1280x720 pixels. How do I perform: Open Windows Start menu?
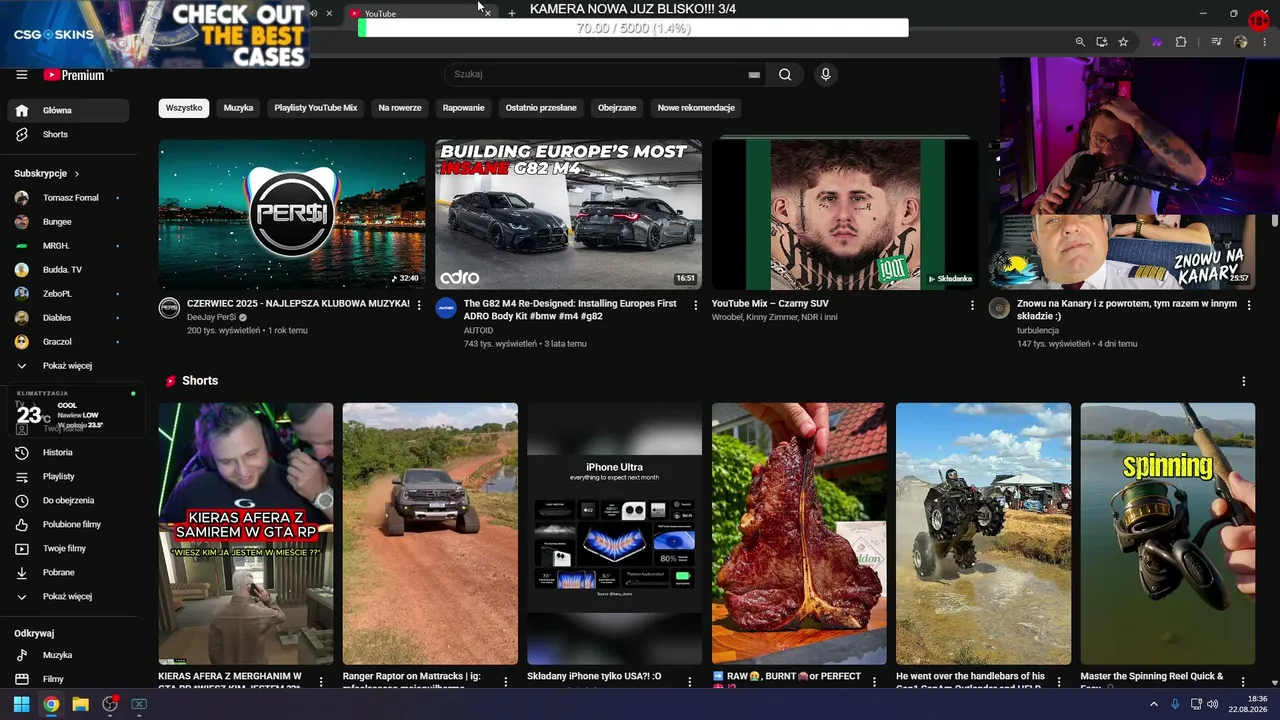[21, 704]
